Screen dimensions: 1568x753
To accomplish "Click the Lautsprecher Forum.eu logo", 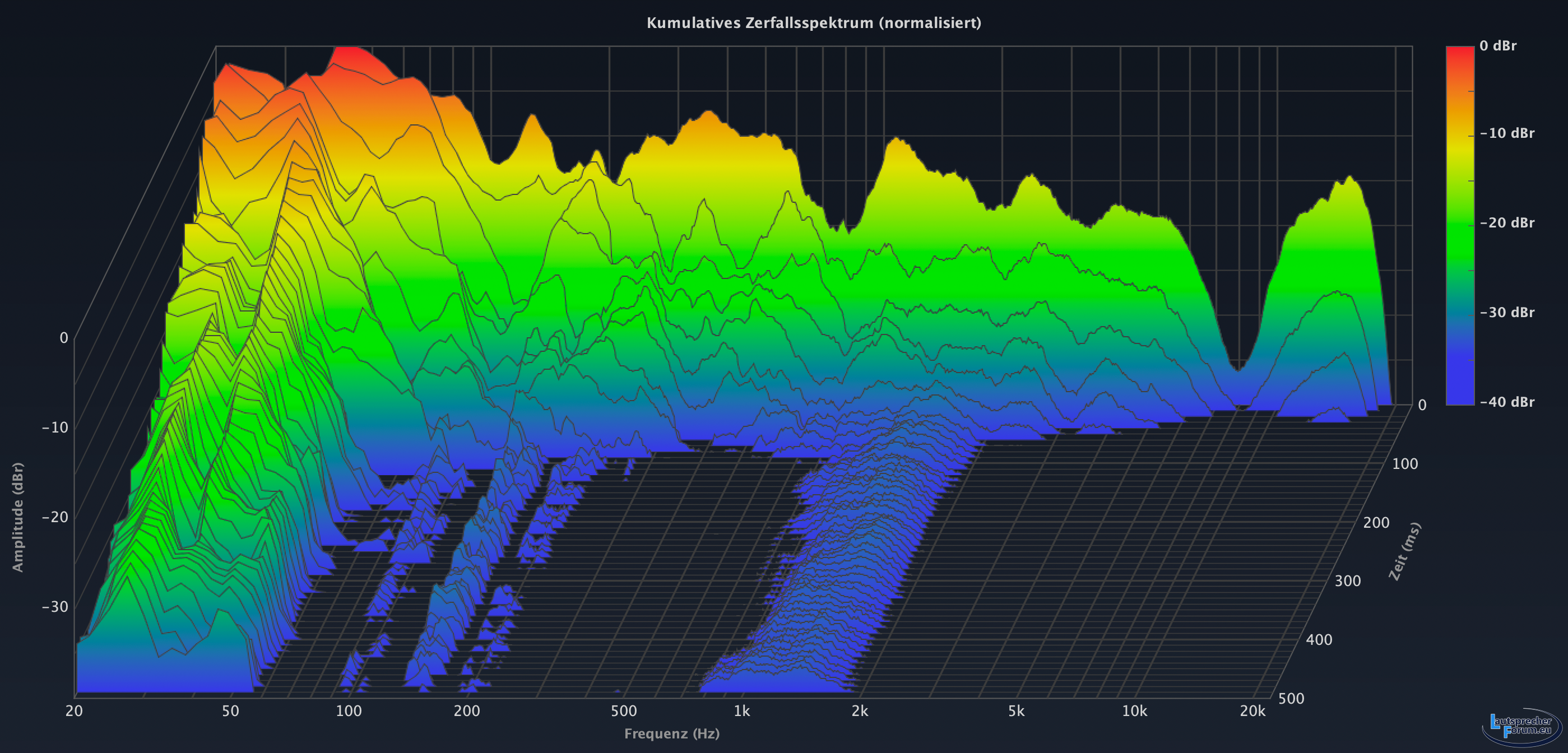I will [1521, 726].
